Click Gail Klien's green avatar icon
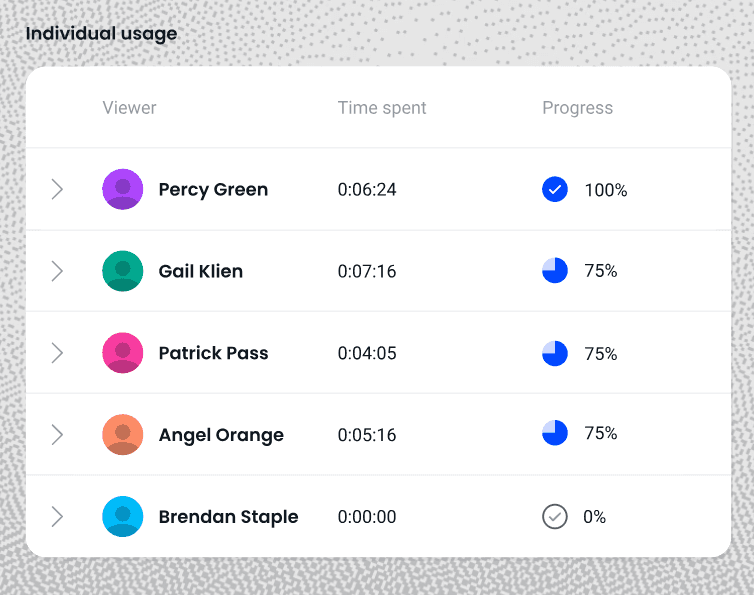Viewport: 754px width, 595px height. pyautogui.click(x=123, y=271)
